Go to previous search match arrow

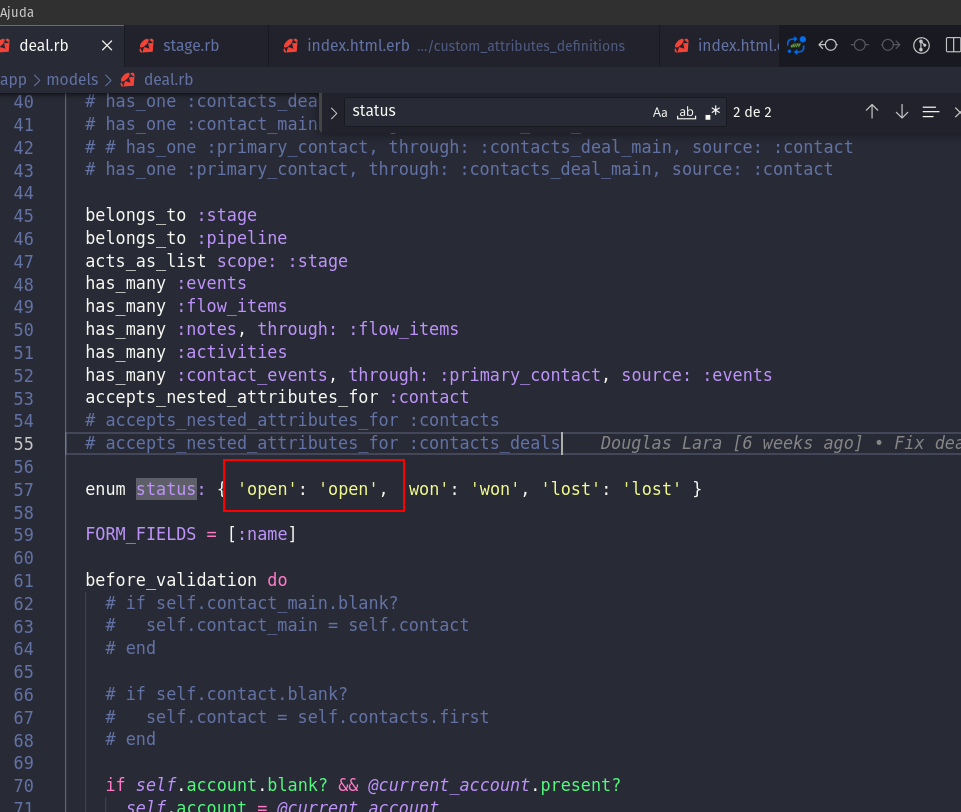pos(871,112)
